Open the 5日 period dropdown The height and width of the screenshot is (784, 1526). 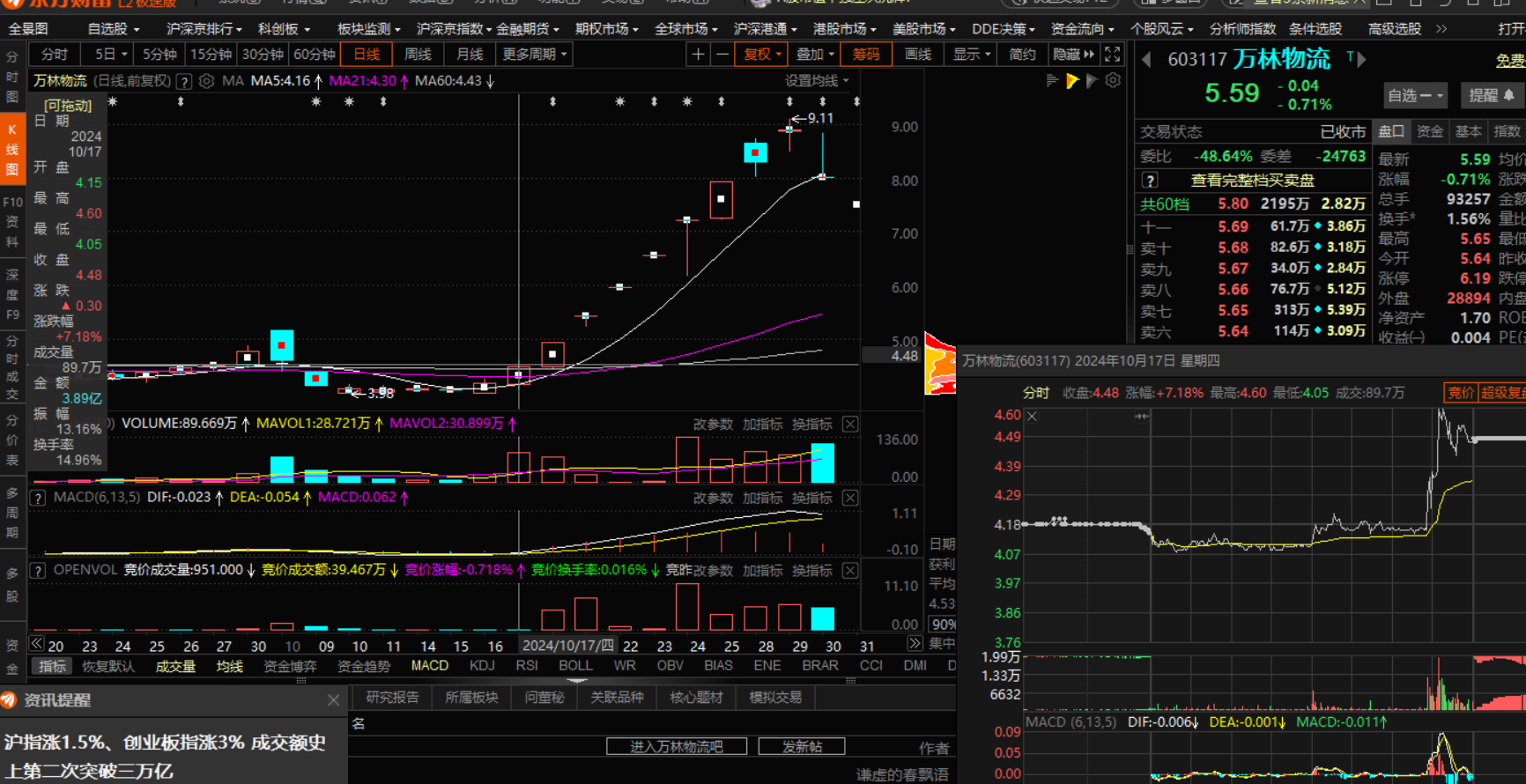coord(111,55)
